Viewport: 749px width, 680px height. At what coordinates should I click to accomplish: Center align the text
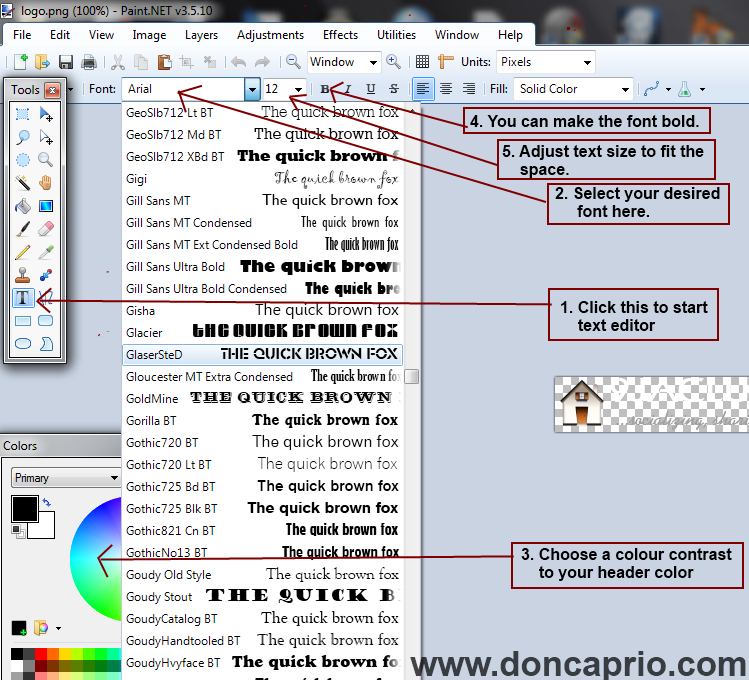coord(446,89)
